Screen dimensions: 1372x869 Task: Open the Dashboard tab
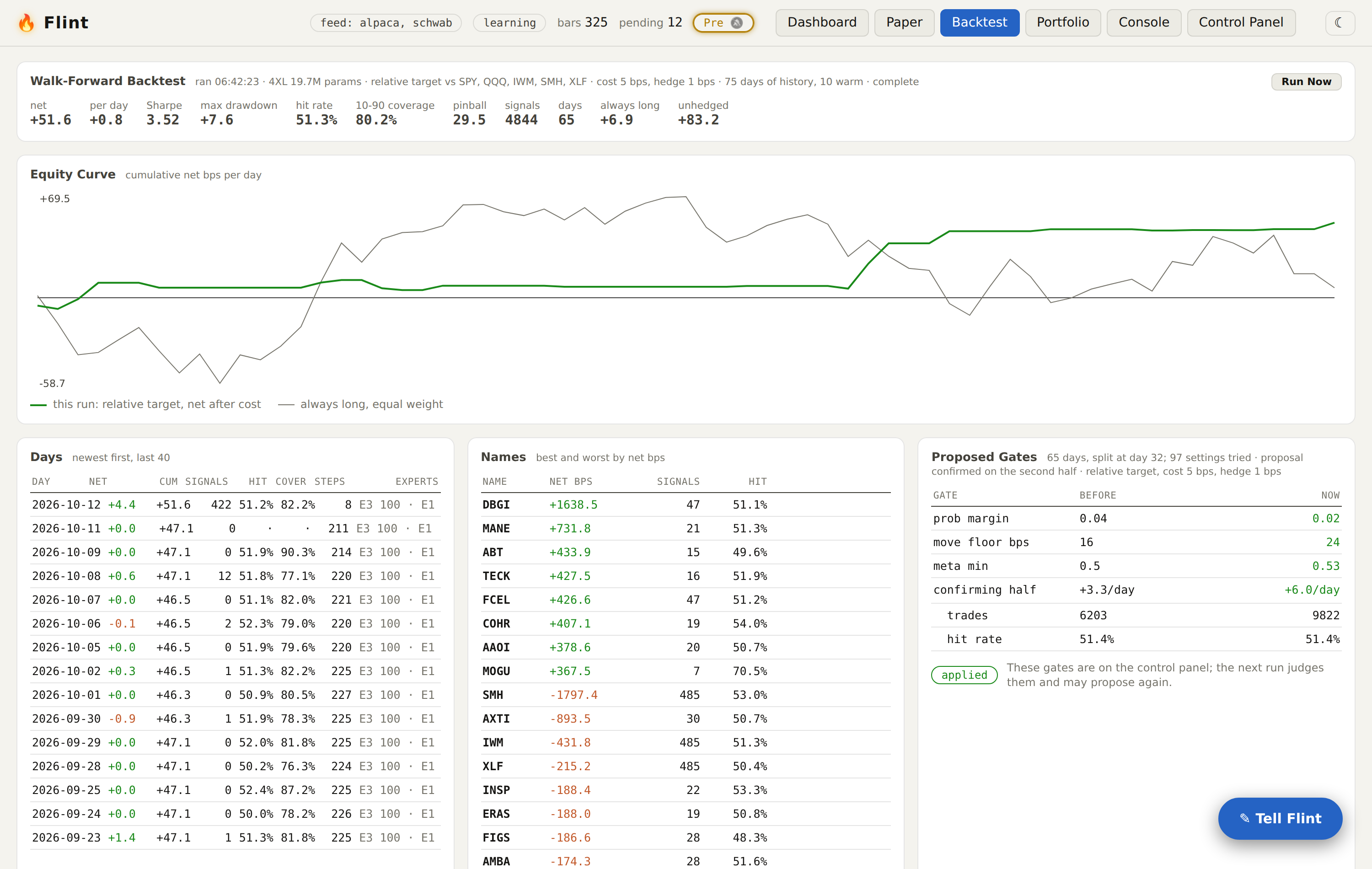click(822, 23)
